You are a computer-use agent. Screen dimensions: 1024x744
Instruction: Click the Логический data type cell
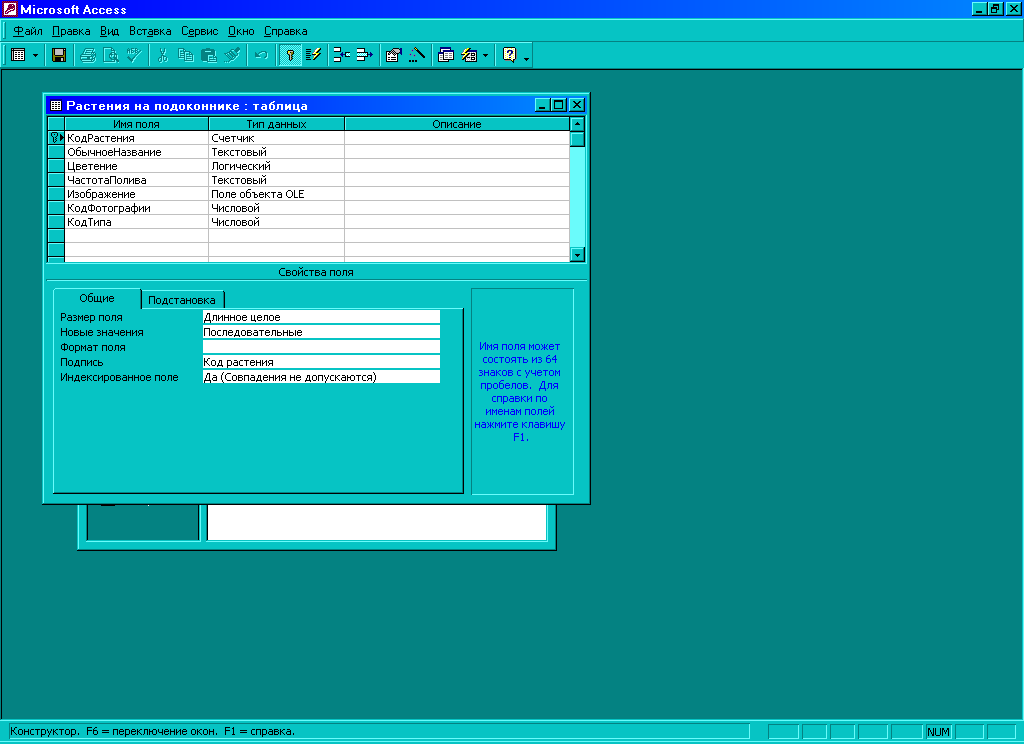click(x=276, y=166)
